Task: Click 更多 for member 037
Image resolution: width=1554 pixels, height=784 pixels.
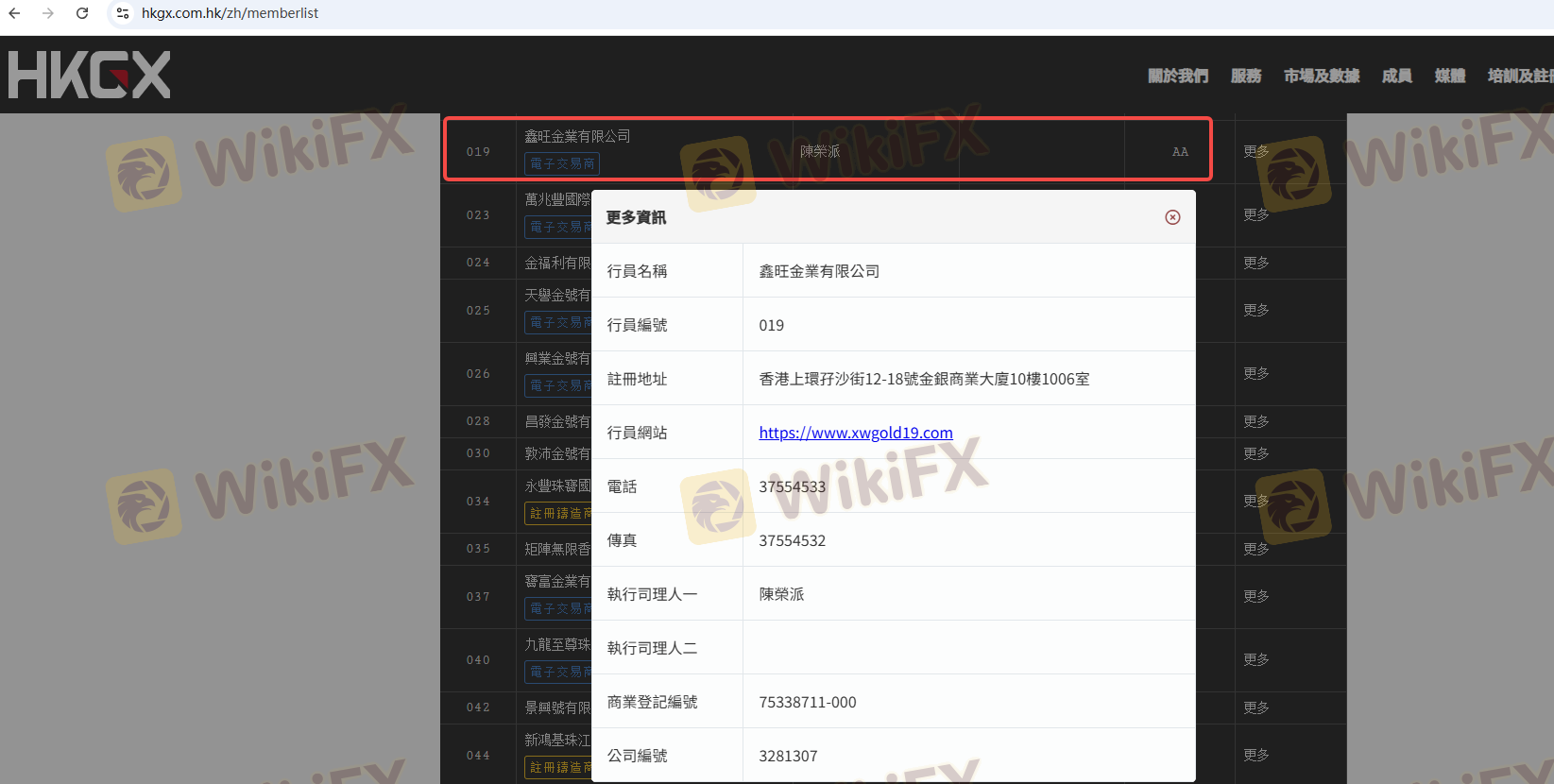Action: [1256, 596]
